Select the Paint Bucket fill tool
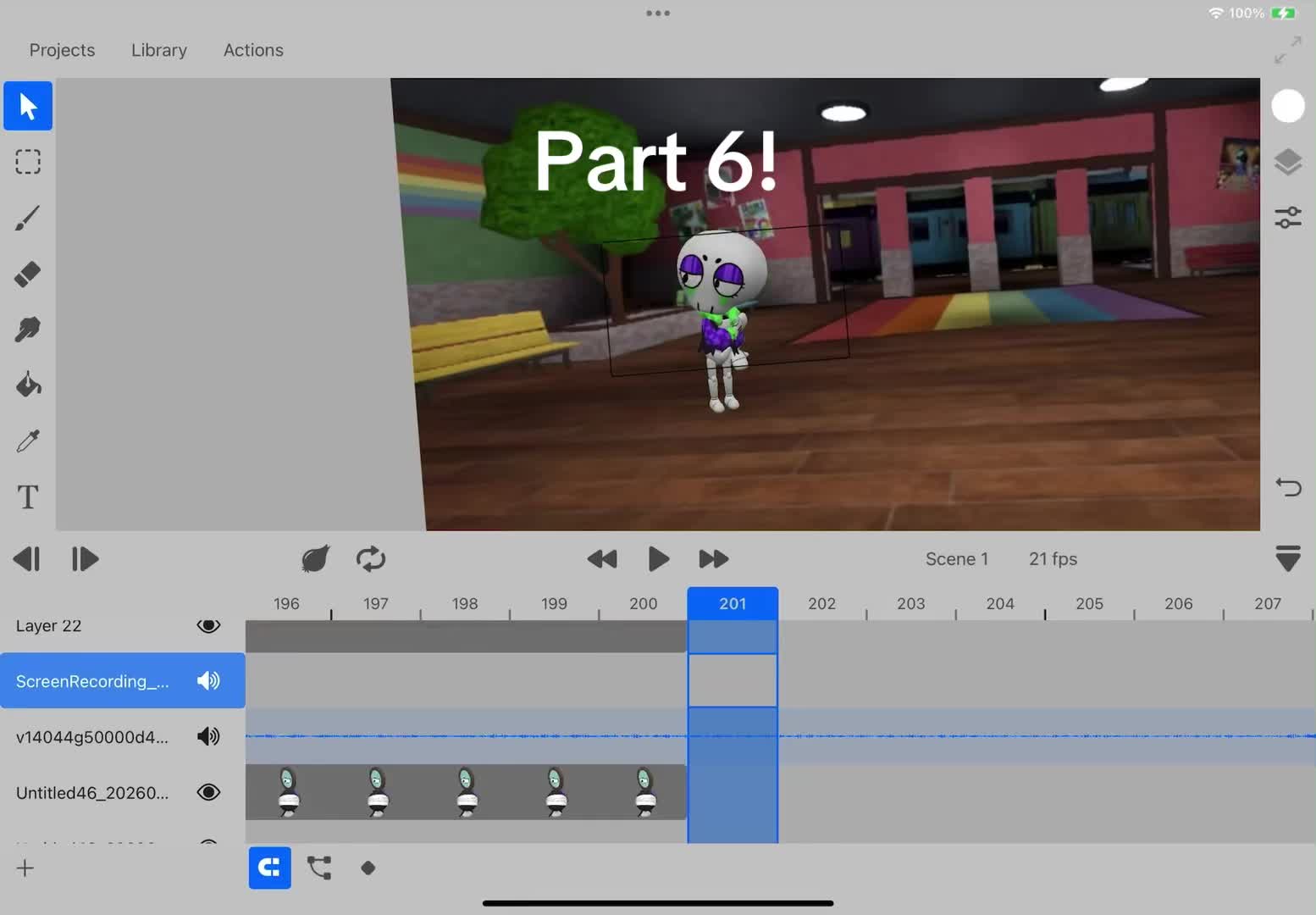Image resolution: width=1316 pixels, height=915 pixels. point(27,385)
